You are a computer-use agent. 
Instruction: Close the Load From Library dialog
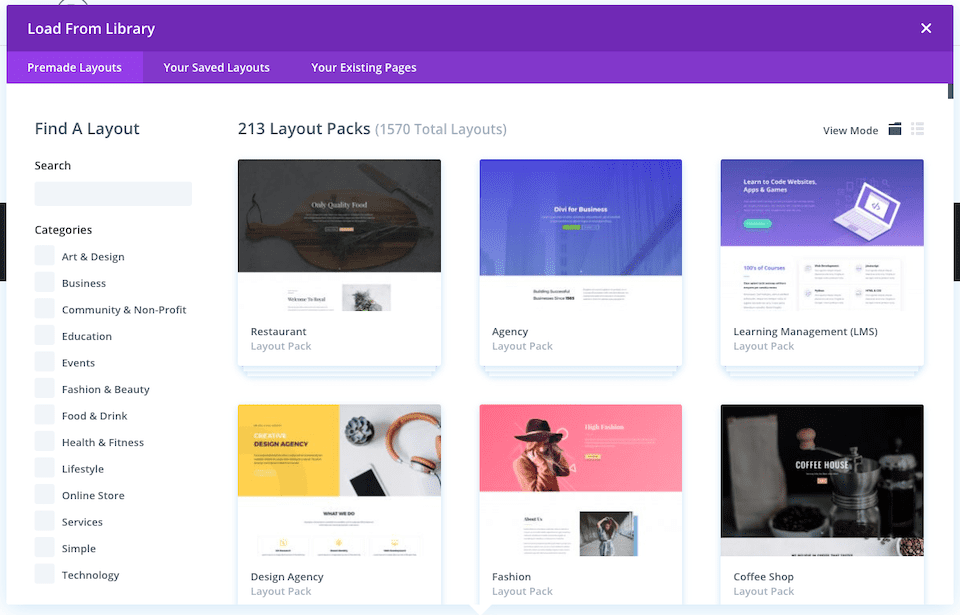tap(925, 28)
